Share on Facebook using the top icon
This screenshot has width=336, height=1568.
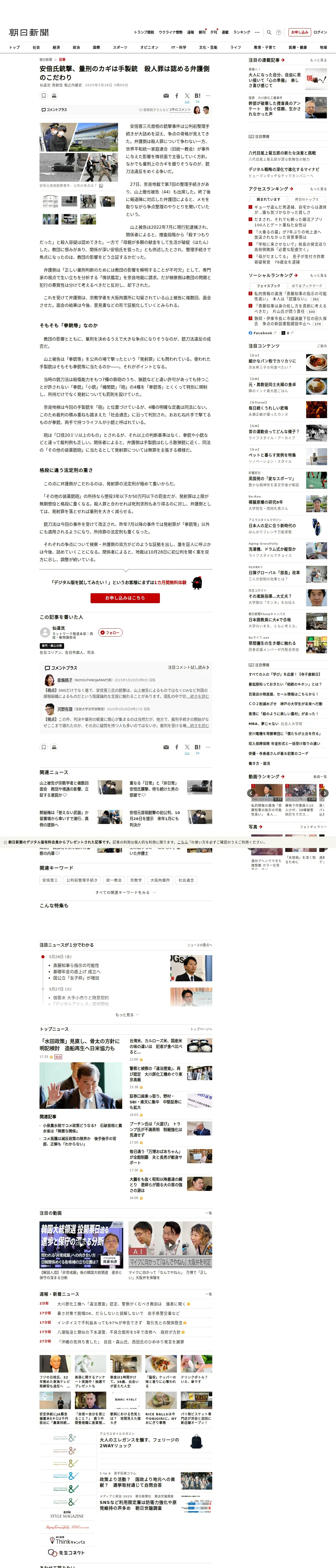(x=177, y=96)
